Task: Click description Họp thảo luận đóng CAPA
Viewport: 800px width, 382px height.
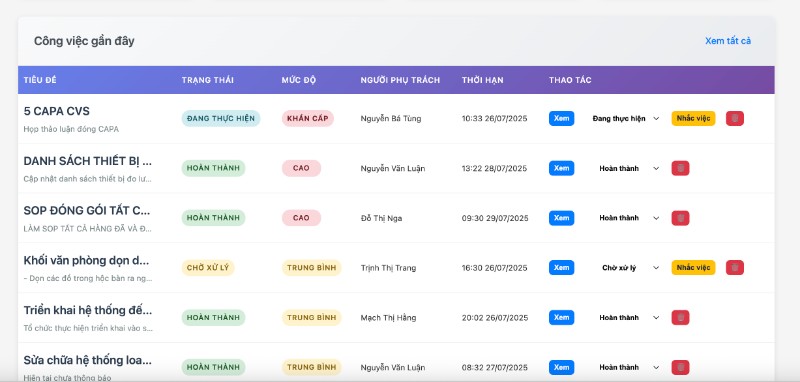Action: coord(71,129)
